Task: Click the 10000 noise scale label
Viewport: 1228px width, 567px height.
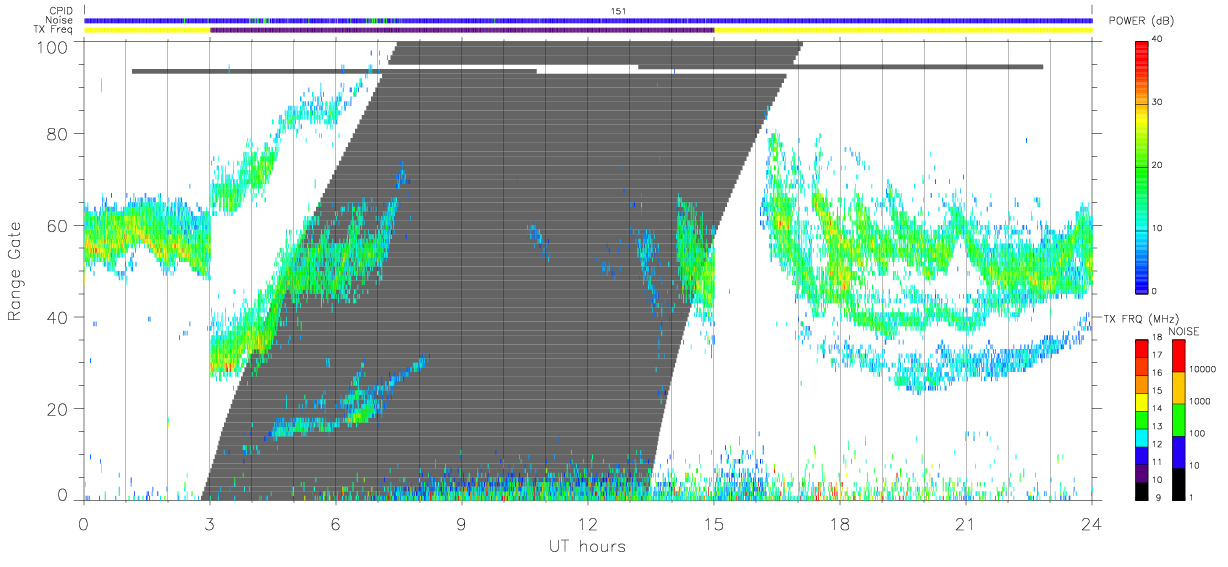Action: (x=1203, y=369)
